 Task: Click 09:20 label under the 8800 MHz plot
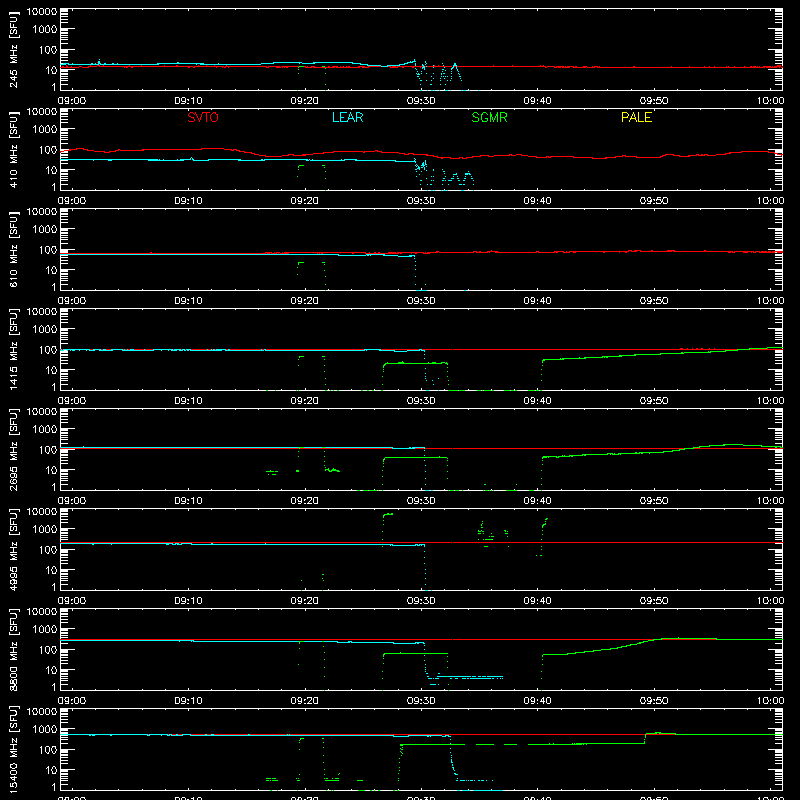(305, 701)
